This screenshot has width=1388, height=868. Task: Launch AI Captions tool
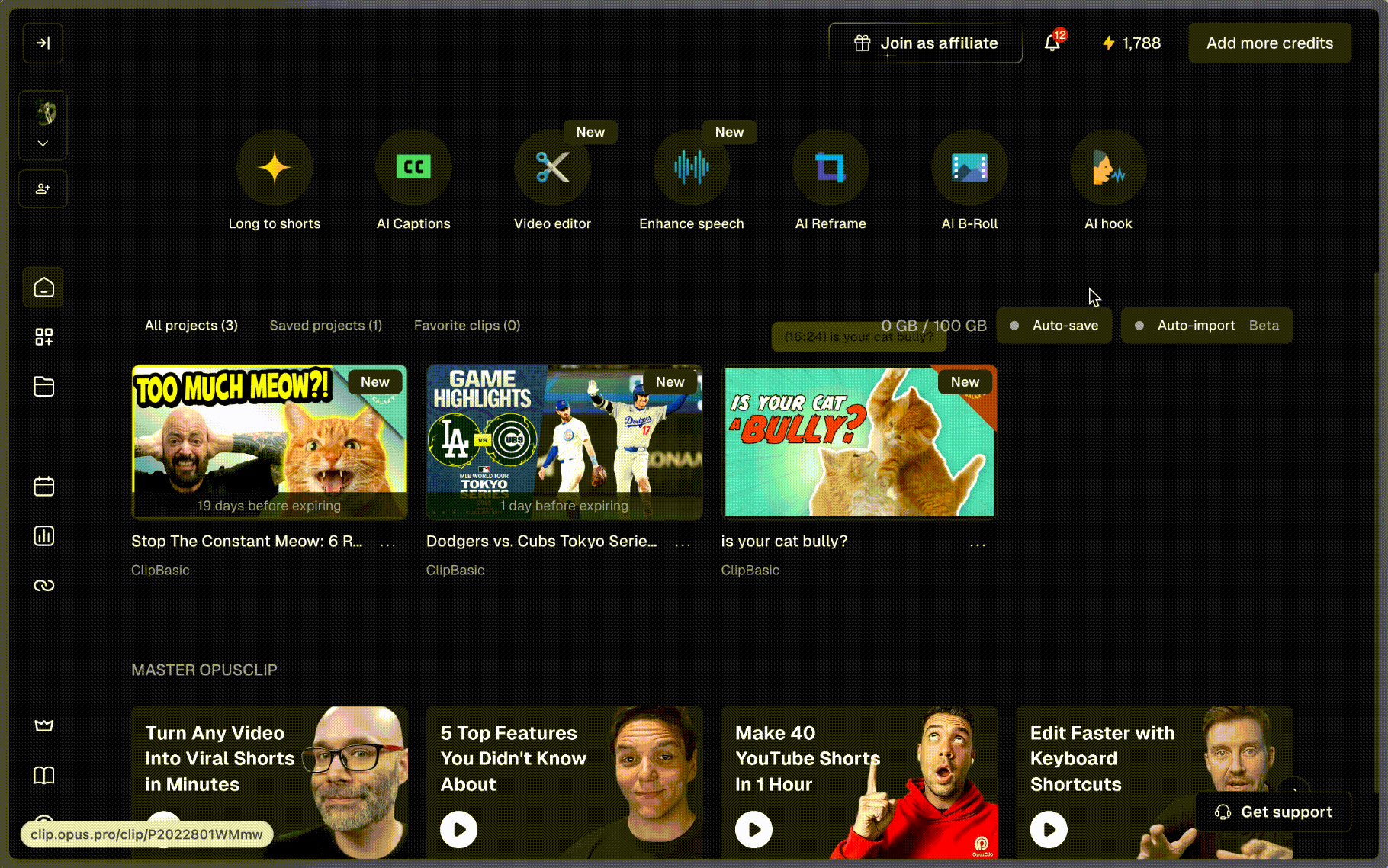click(x=413, y=167)
